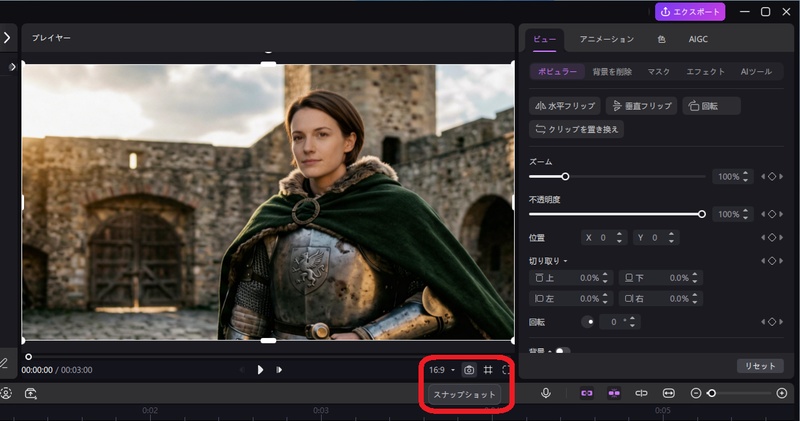Viewport: 800px width, 421px height.
Task: Click the upload clip icon on timeline toolbar
Action: tap(31, 393)
